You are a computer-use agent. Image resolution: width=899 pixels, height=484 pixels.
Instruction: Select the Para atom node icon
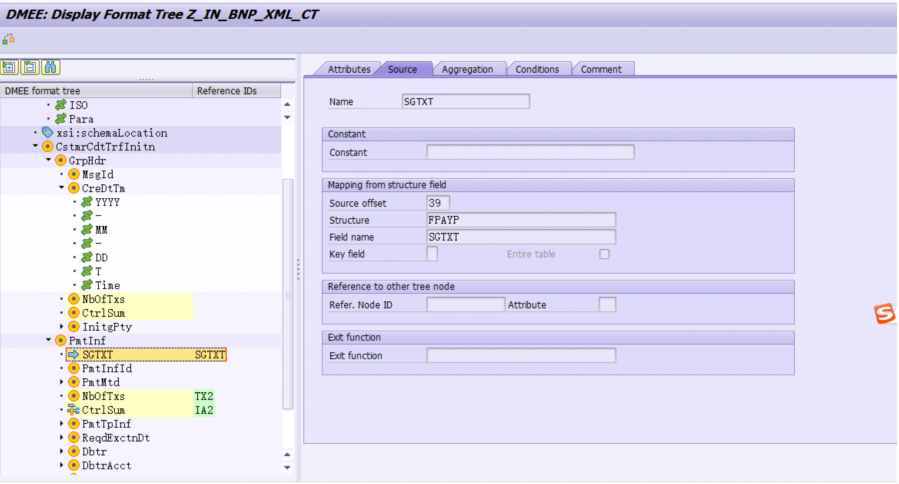(60, 119)
